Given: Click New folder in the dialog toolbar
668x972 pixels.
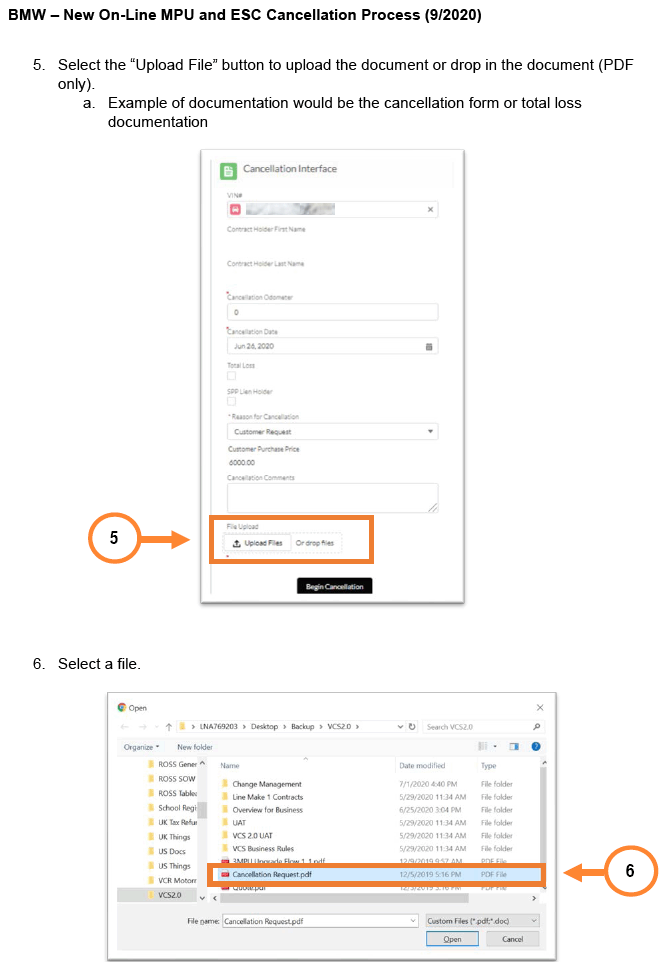Looking at the screenshot, I should click(195, 747).
